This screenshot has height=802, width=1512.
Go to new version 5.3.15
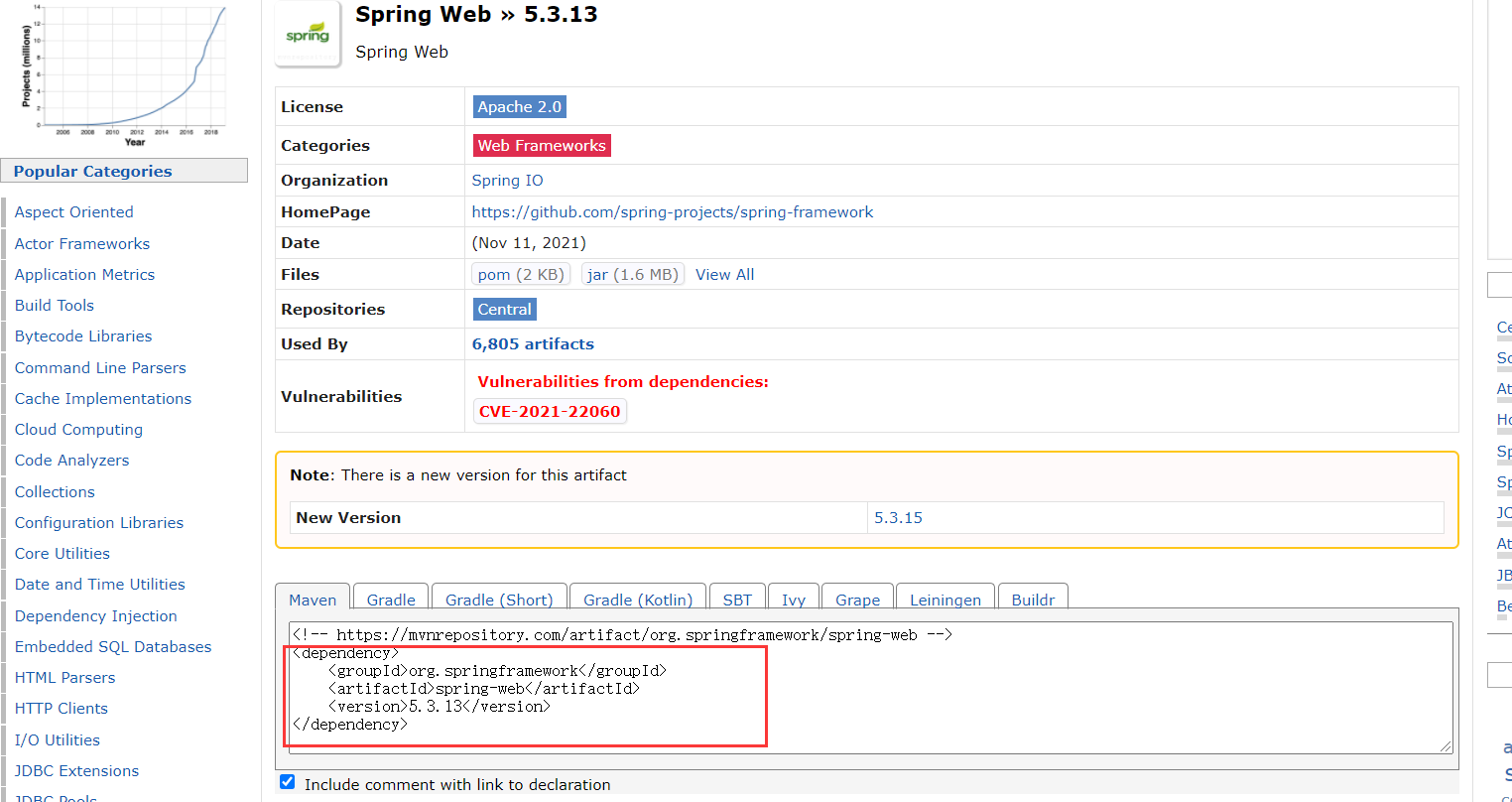click(898, 518)
